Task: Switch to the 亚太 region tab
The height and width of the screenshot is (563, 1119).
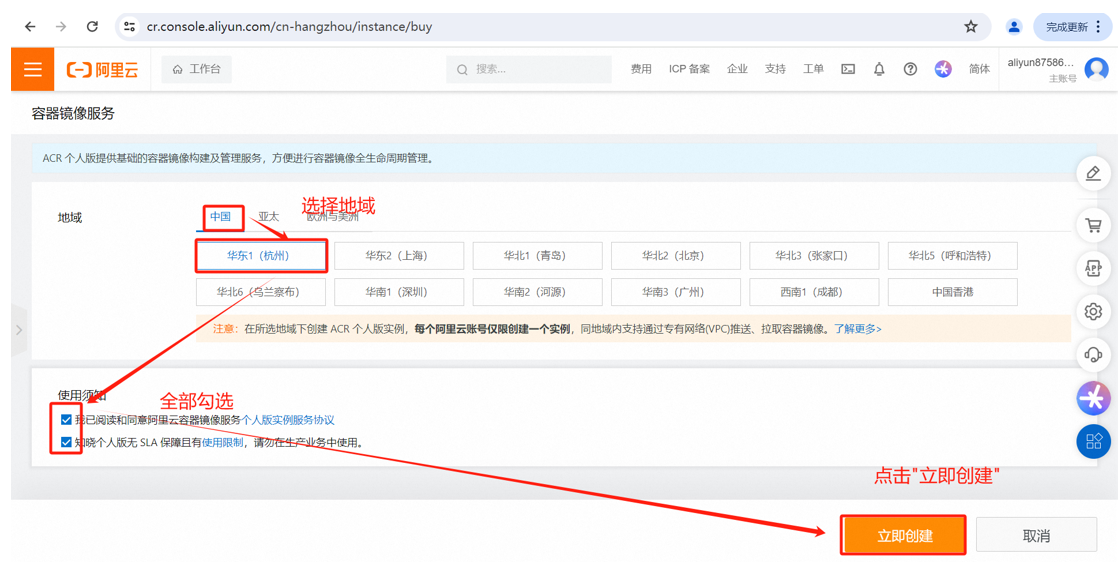Action: pos(268,217)
